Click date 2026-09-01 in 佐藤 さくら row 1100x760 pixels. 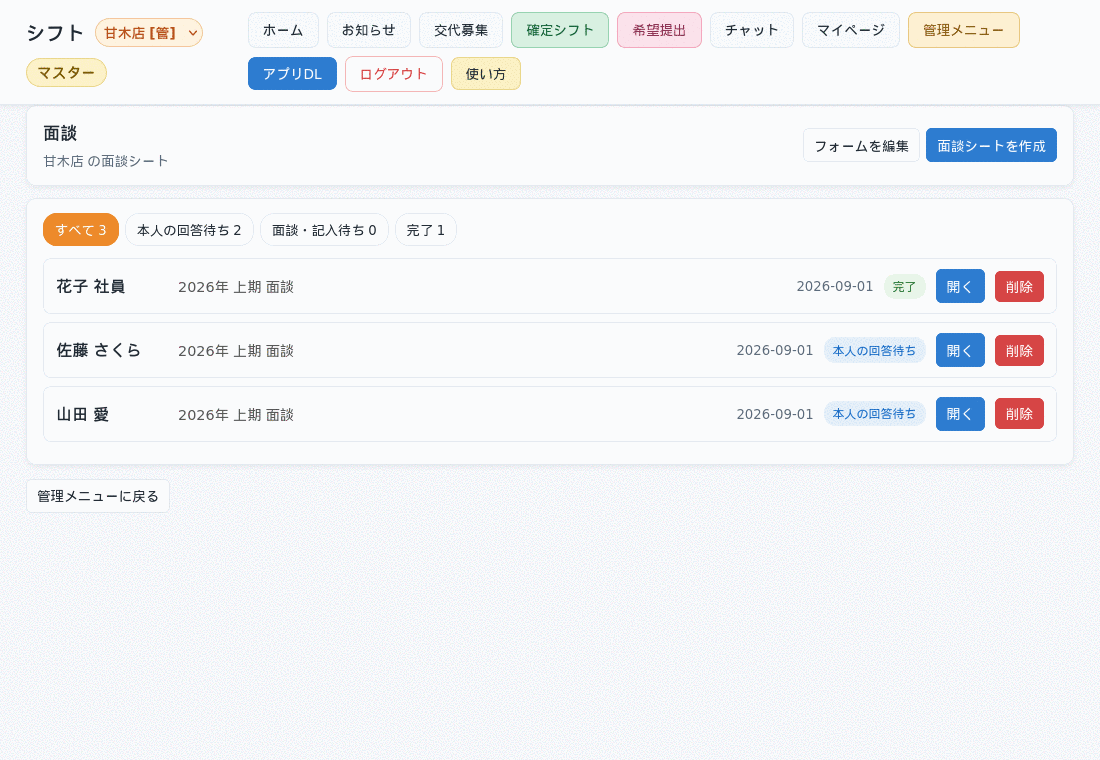pyautogui.click(x=774, y=350)
